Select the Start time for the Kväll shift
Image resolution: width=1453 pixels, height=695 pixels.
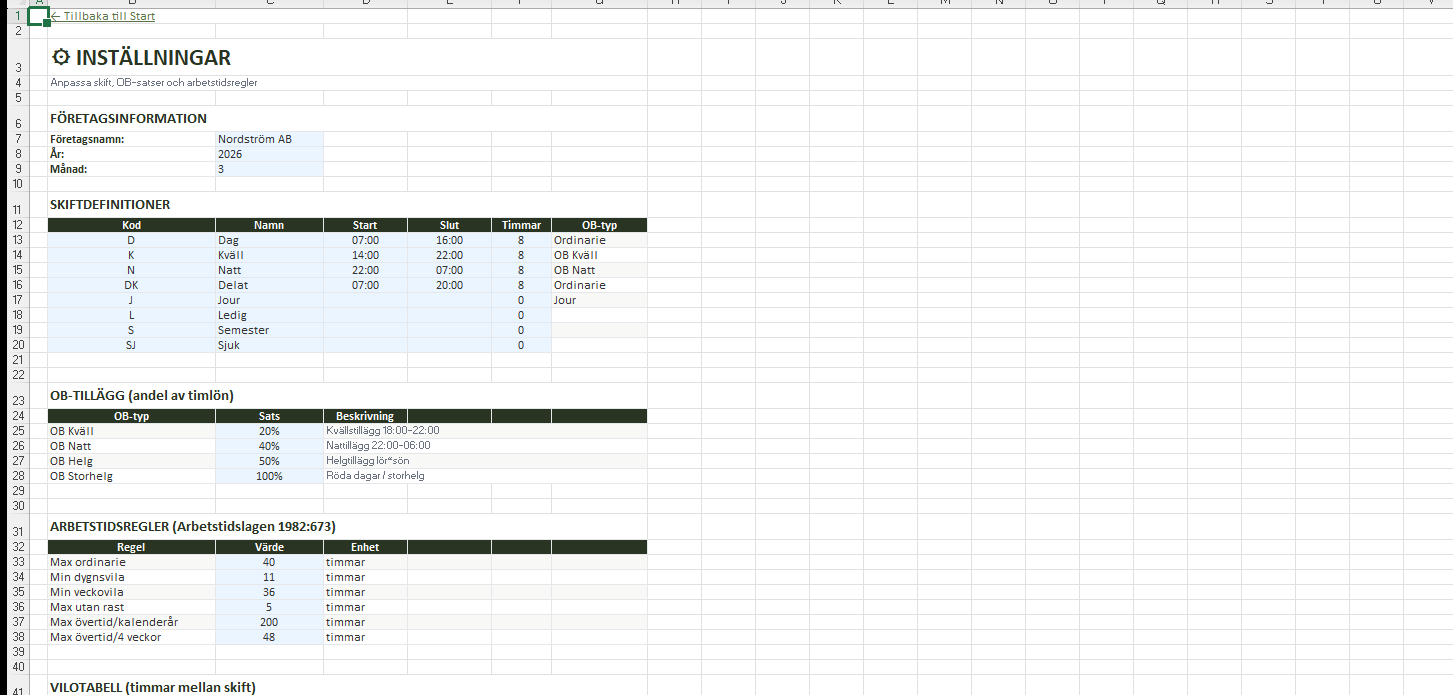coord(365,255)
